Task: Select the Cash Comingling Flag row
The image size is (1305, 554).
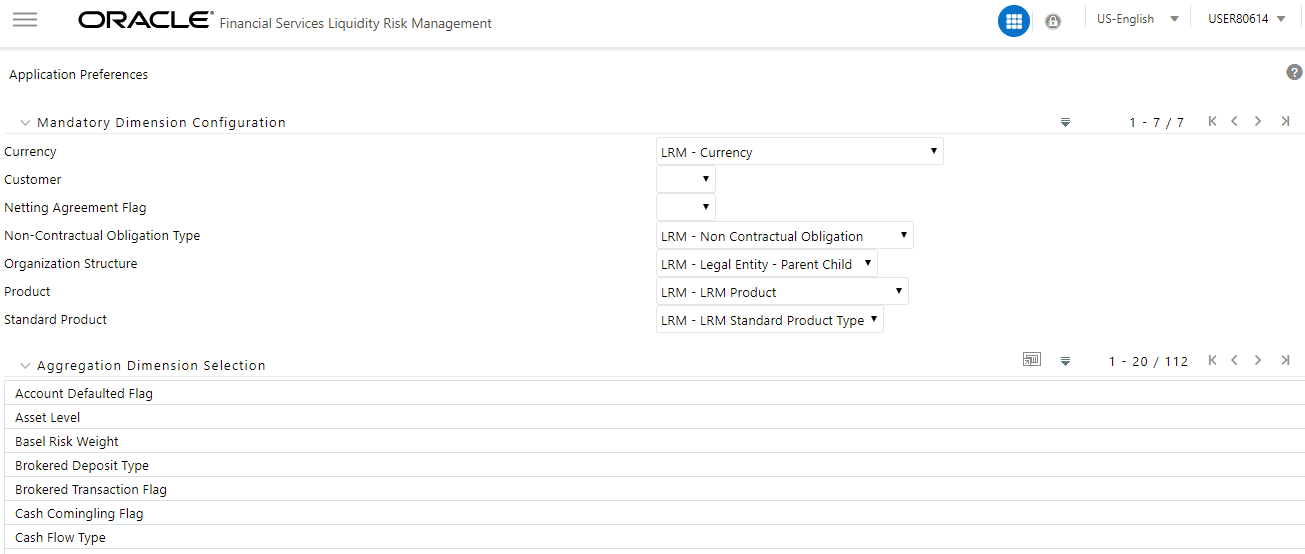Action: (654, 513)
